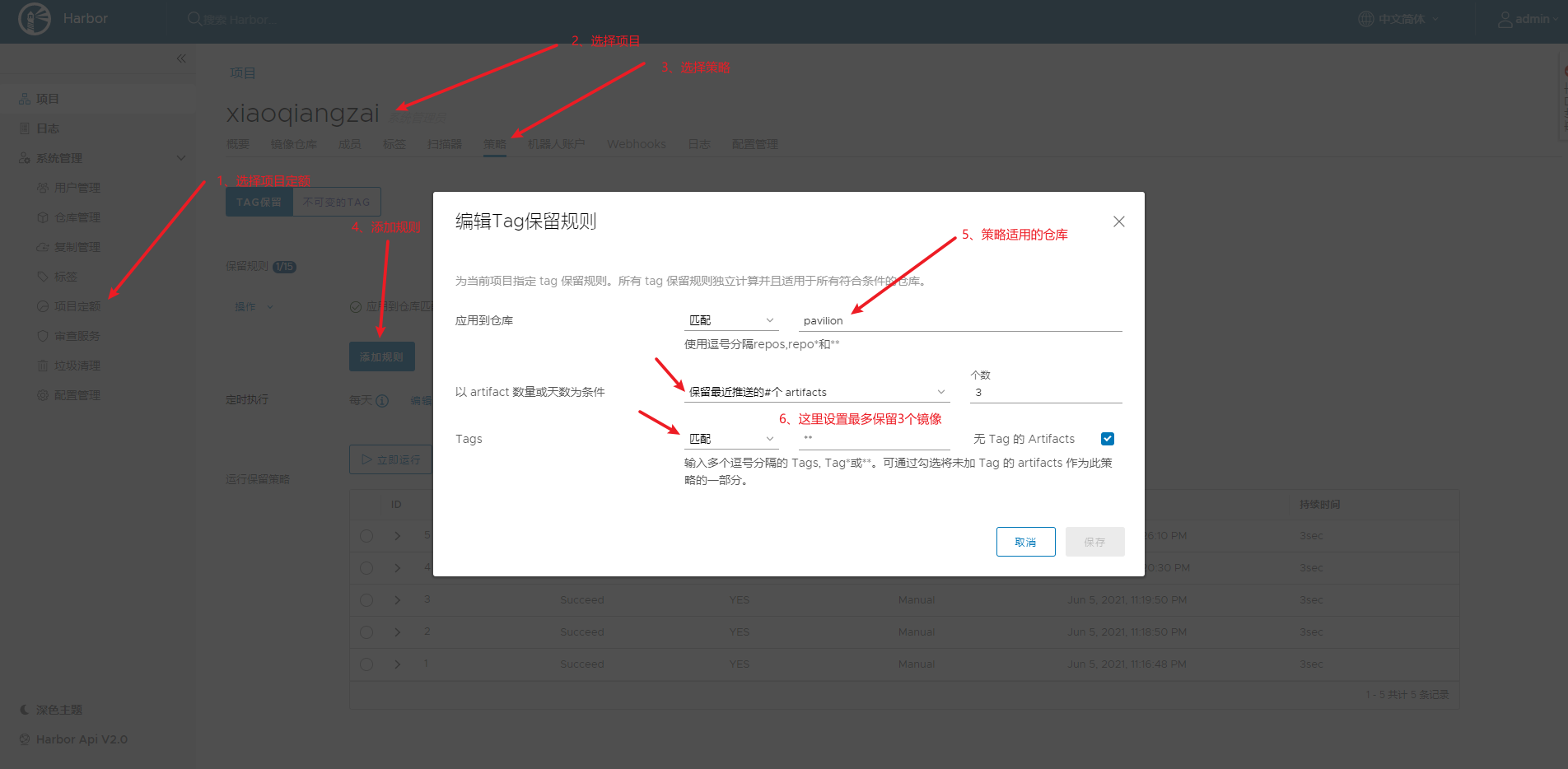Open 项目 projects icon in sidebar
This screenshot has height=769, width=1568.
25,99
